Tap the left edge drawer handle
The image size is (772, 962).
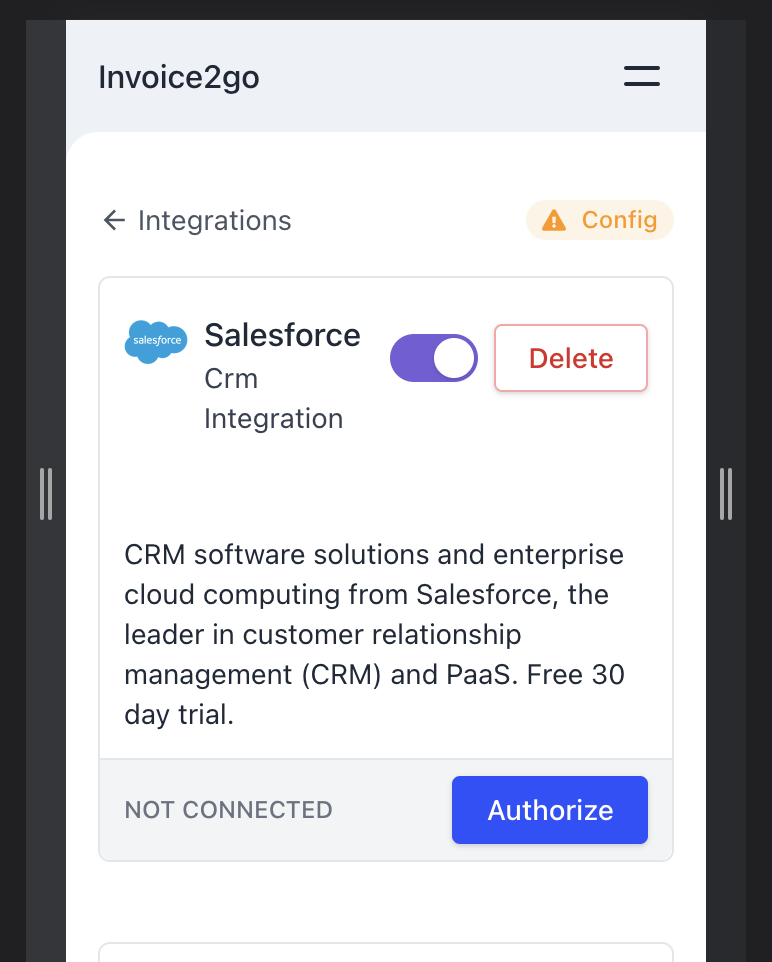[x=46, y=493]
